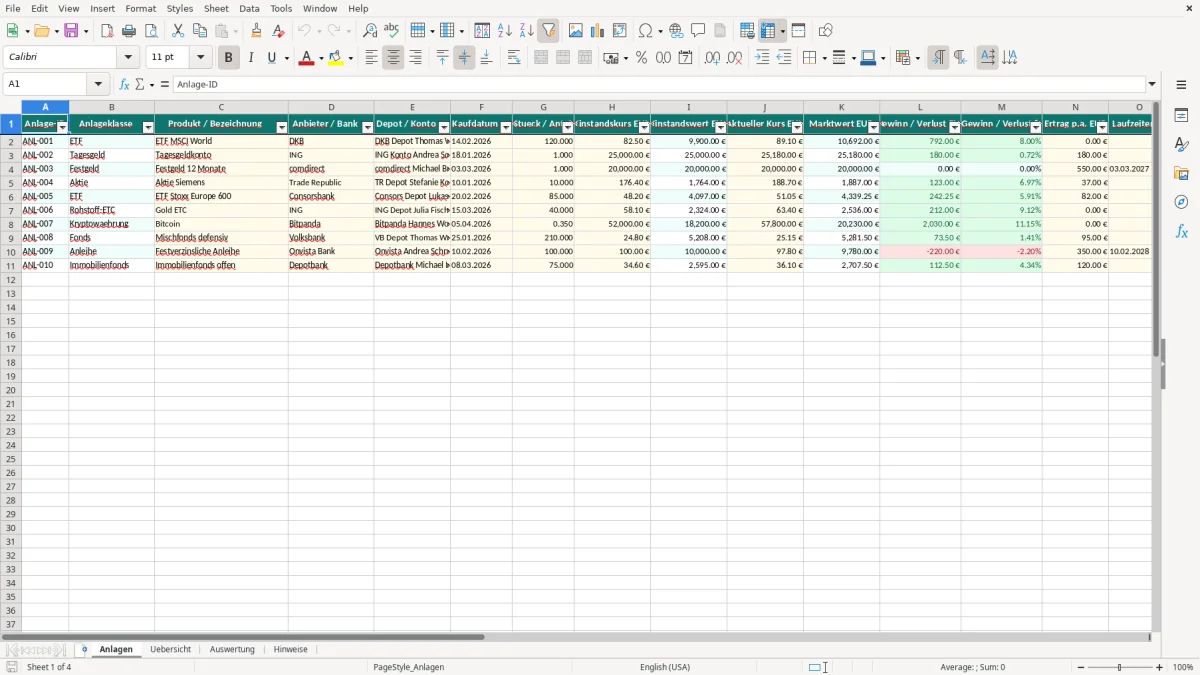This screenshot has width=1200, height=675.
Task: Open the Produkt / Bezeichnung filter dropdown
Action: [282, 127]
